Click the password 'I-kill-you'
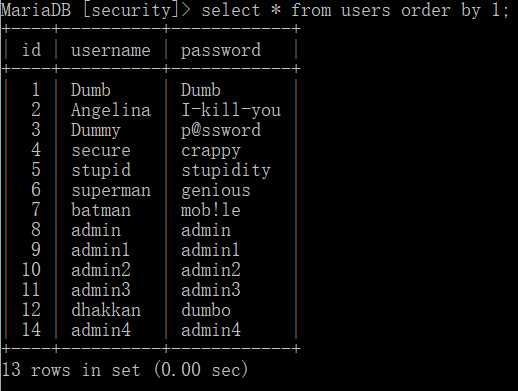The width and height of the screenshot is (518, 391). pos(231,110)
